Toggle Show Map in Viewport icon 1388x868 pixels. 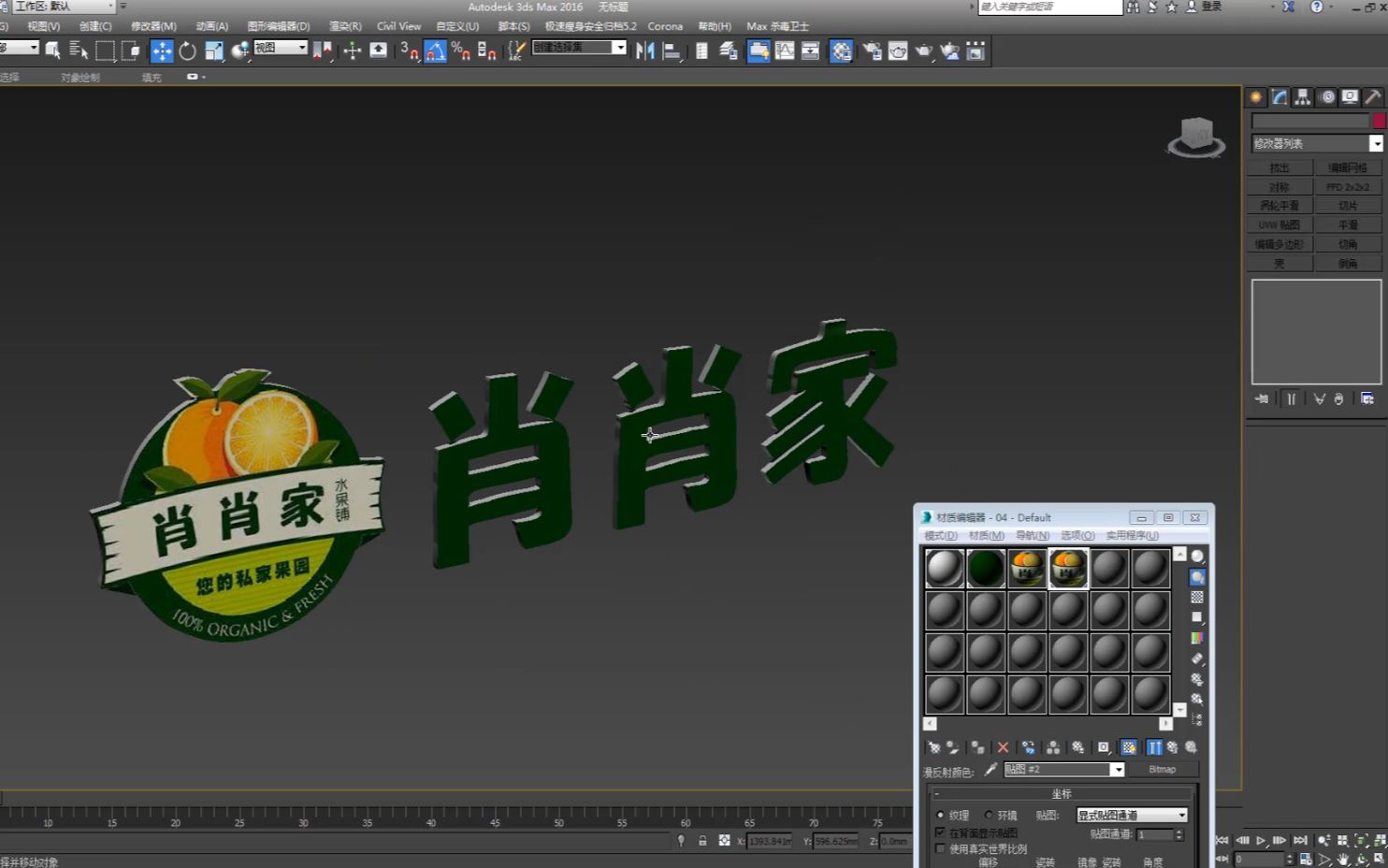[x=1129, y=747]
